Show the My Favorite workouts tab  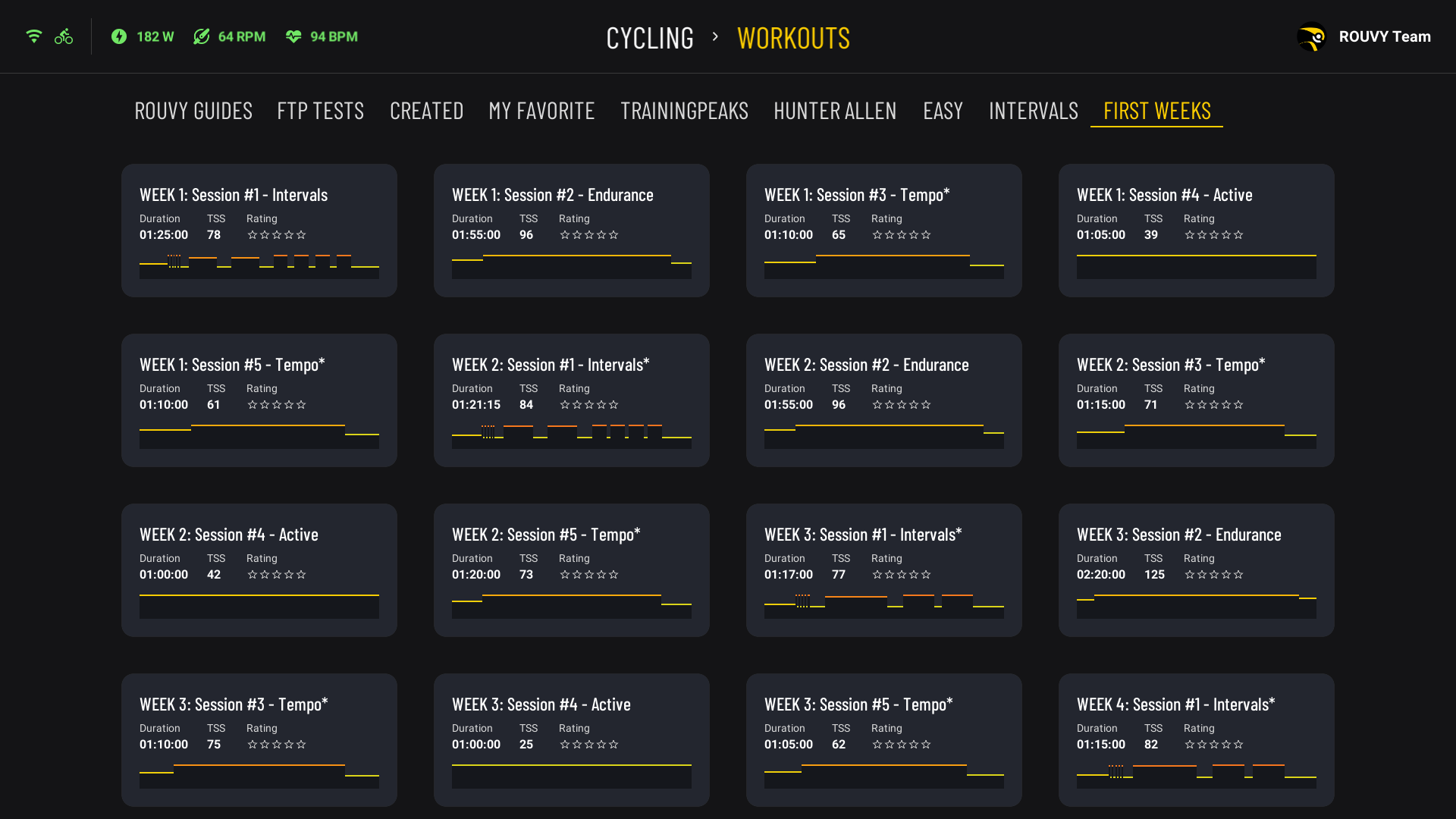pyautogui.click(x=541, y=111)
